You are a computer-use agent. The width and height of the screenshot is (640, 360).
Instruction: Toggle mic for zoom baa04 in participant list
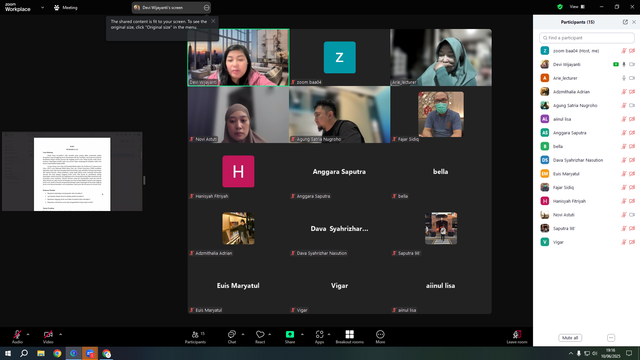pos(624,51)
